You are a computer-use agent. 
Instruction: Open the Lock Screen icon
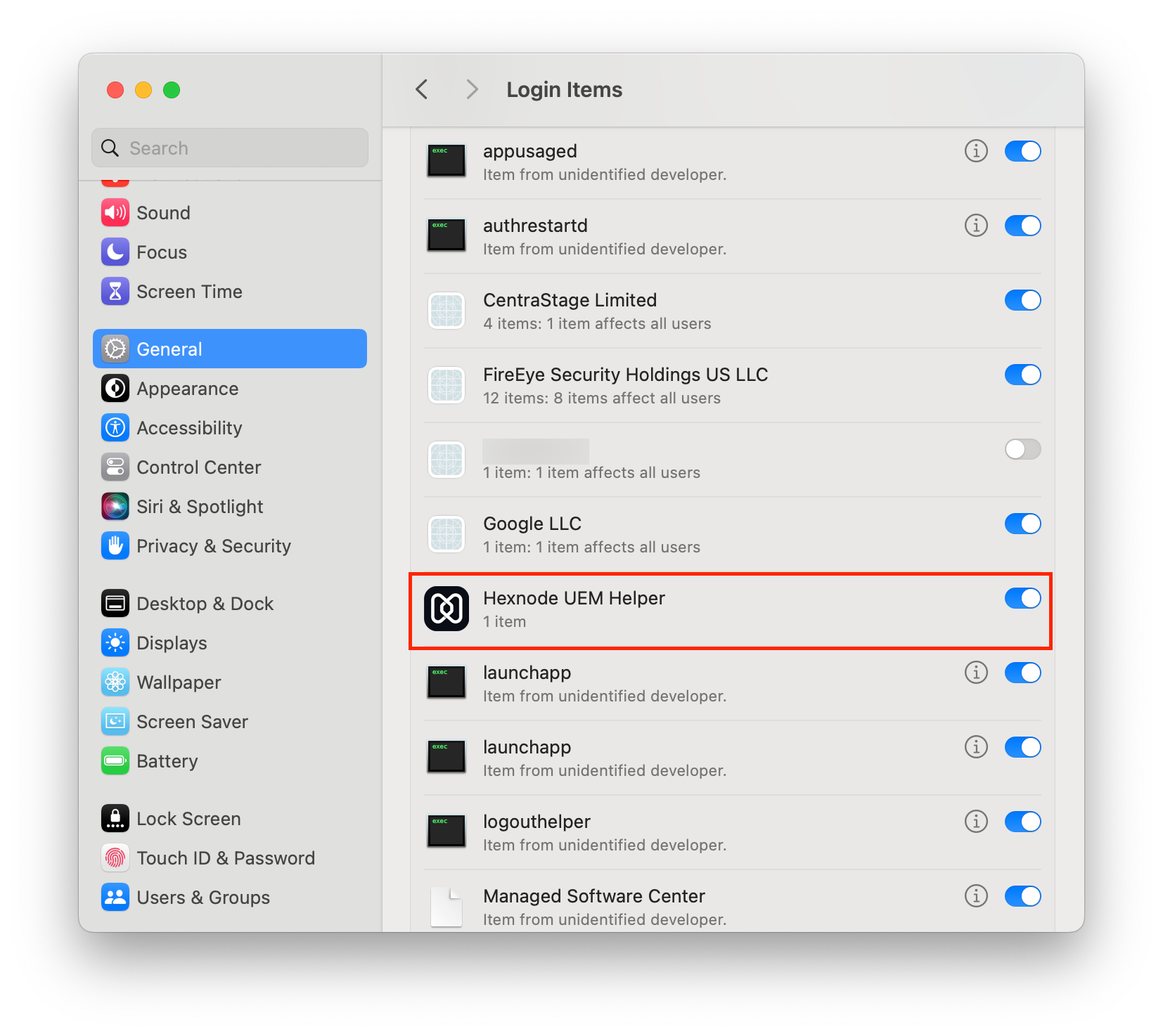click(x=115, y=819)
